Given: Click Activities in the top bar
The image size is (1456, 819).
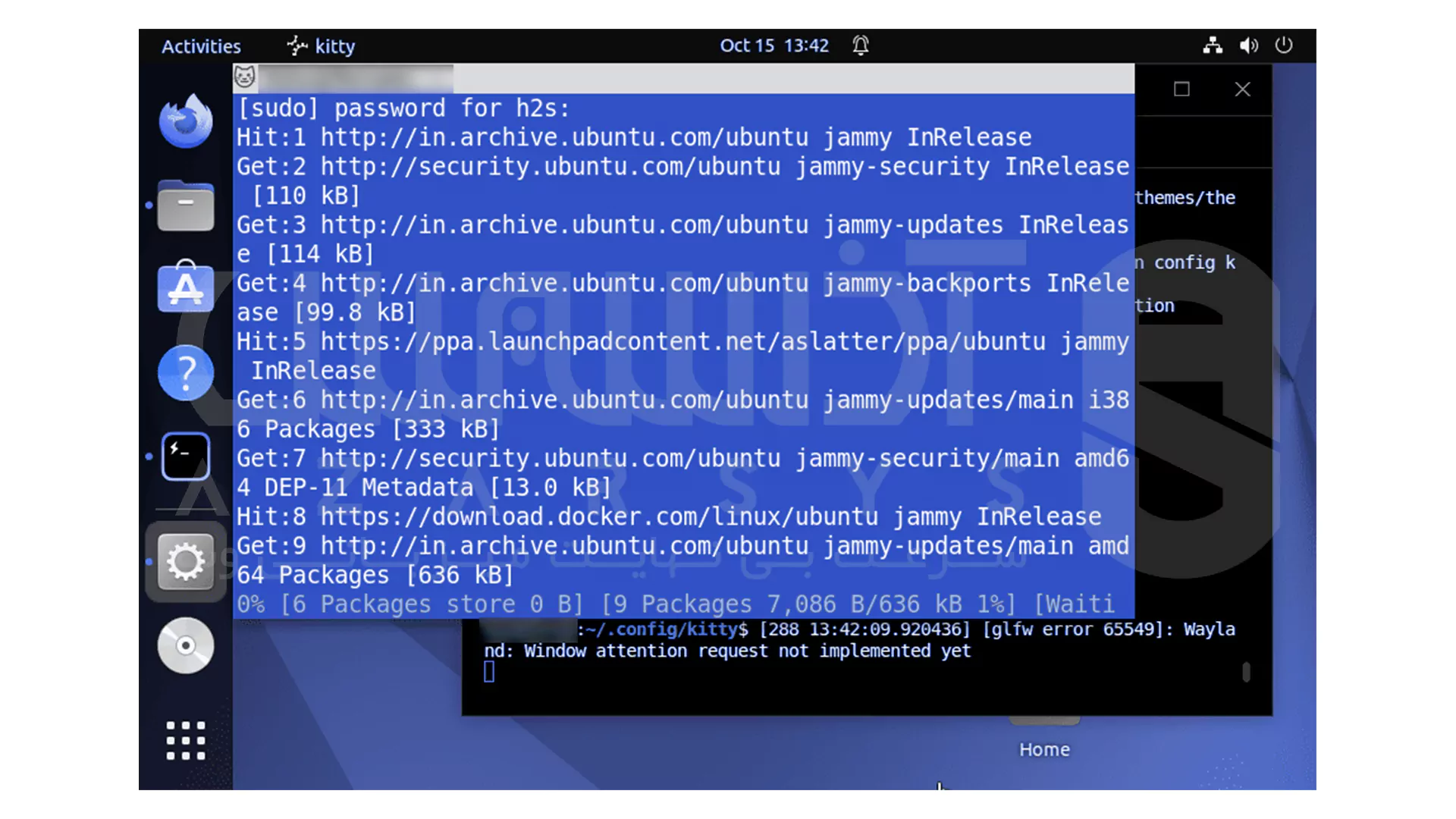Looking at the screenshot, I should (201, 46).
